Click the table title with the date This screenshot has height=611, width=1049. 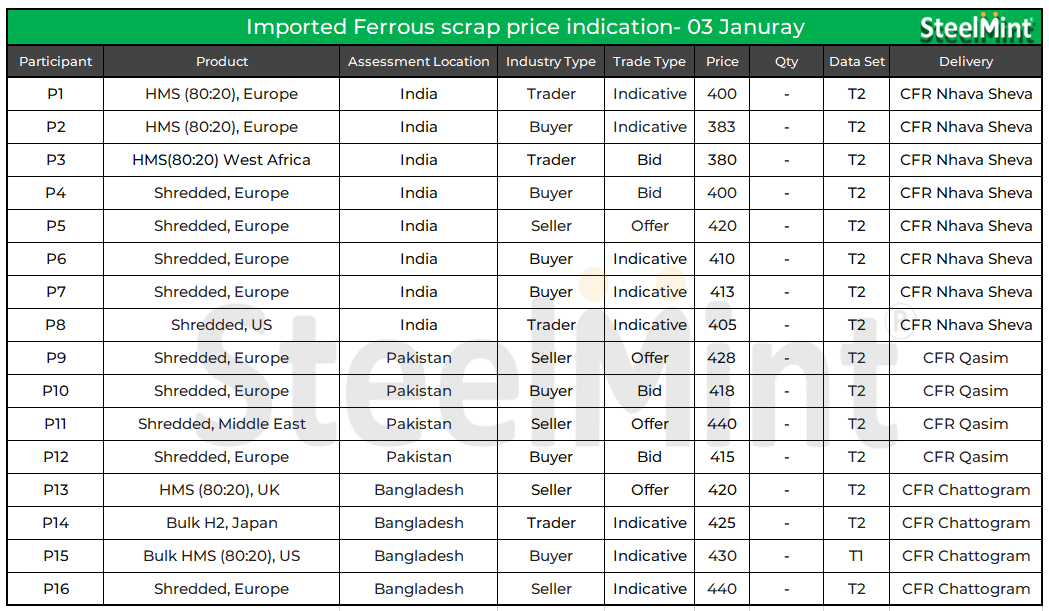(525, 27)
